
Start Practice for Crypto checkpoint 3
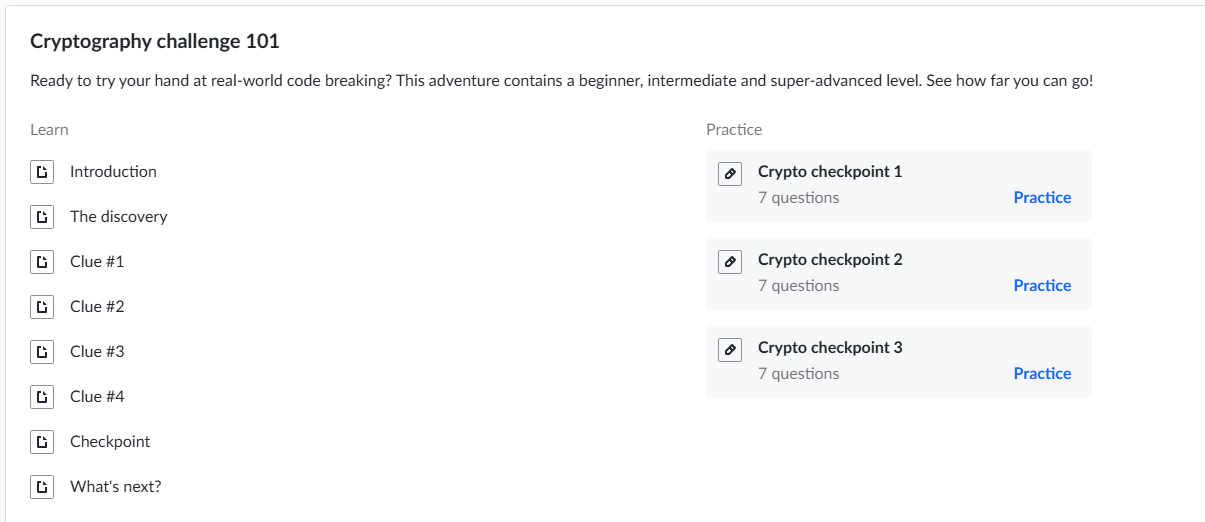(1042, 374)
